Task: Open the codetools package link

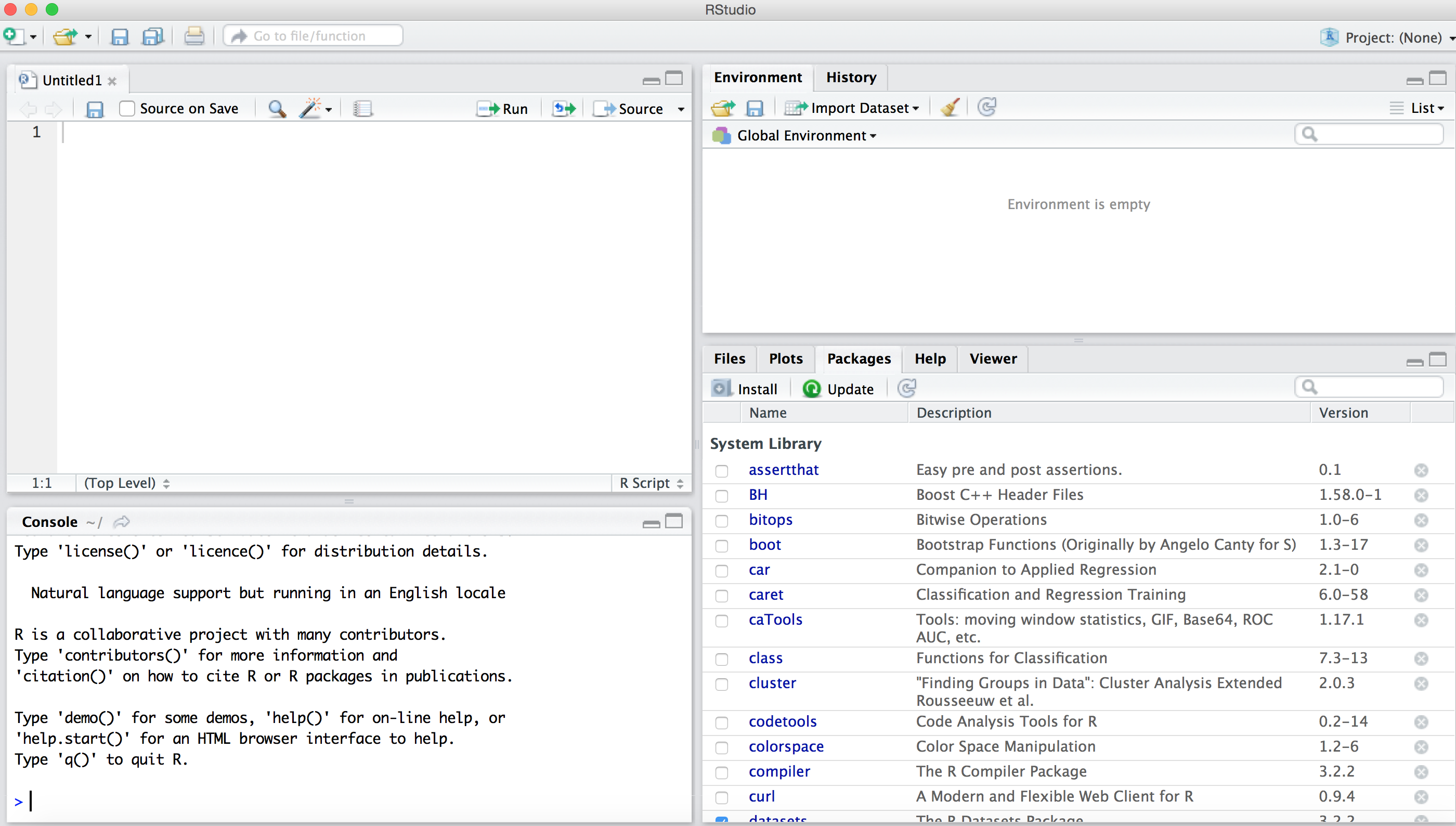Action: pos(782,721)
